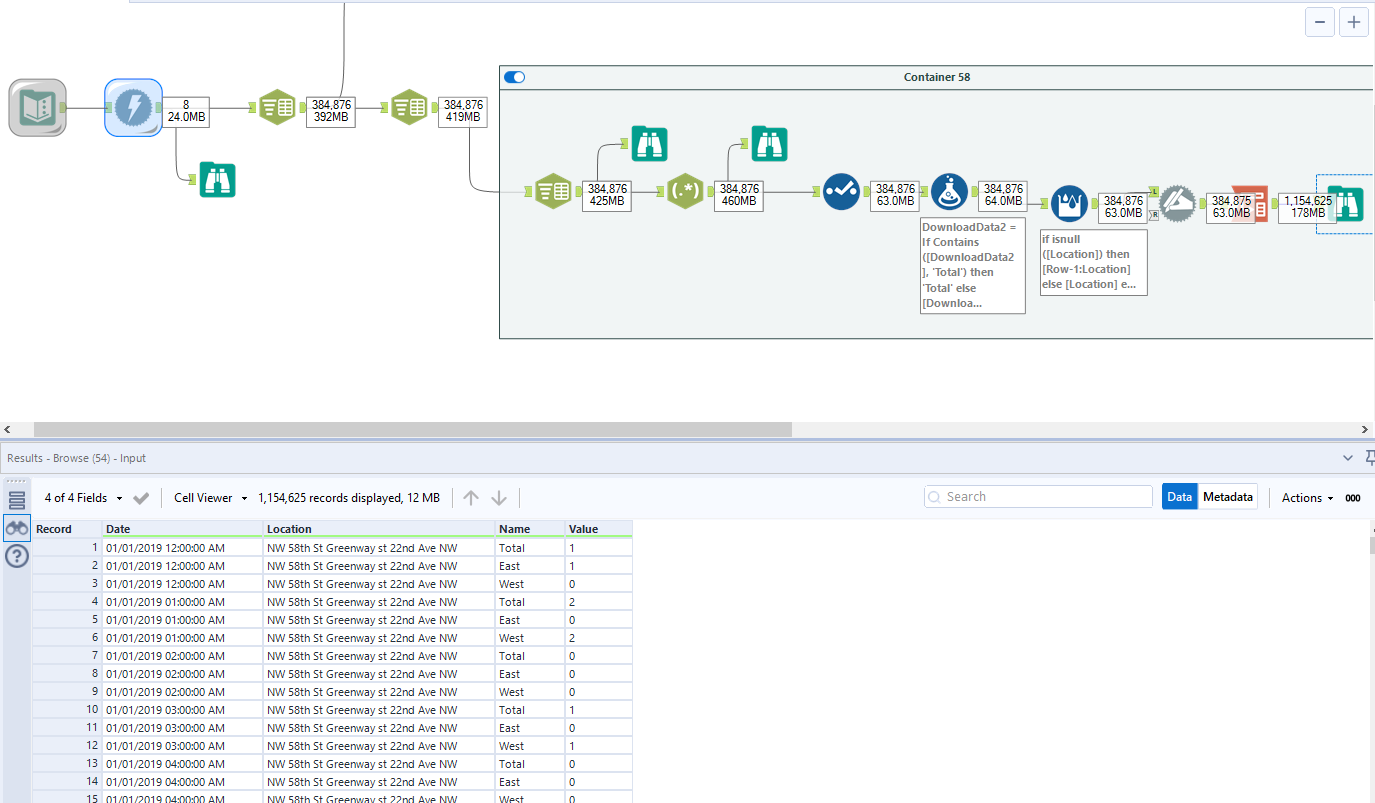Zoom out the canvas with minus button
This screenshot has width=1375, height=803.
1319,22
